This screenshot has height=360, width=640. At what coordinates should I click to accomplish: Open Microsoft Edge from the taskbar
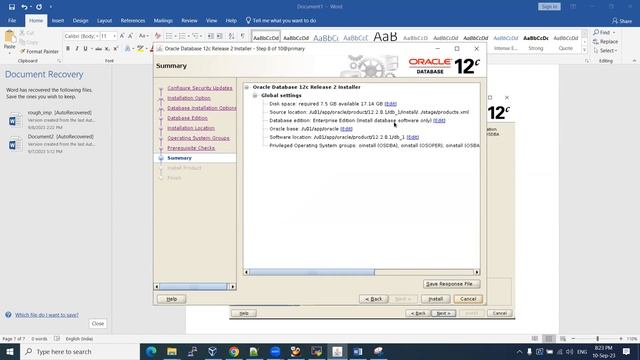click(151, 351)
